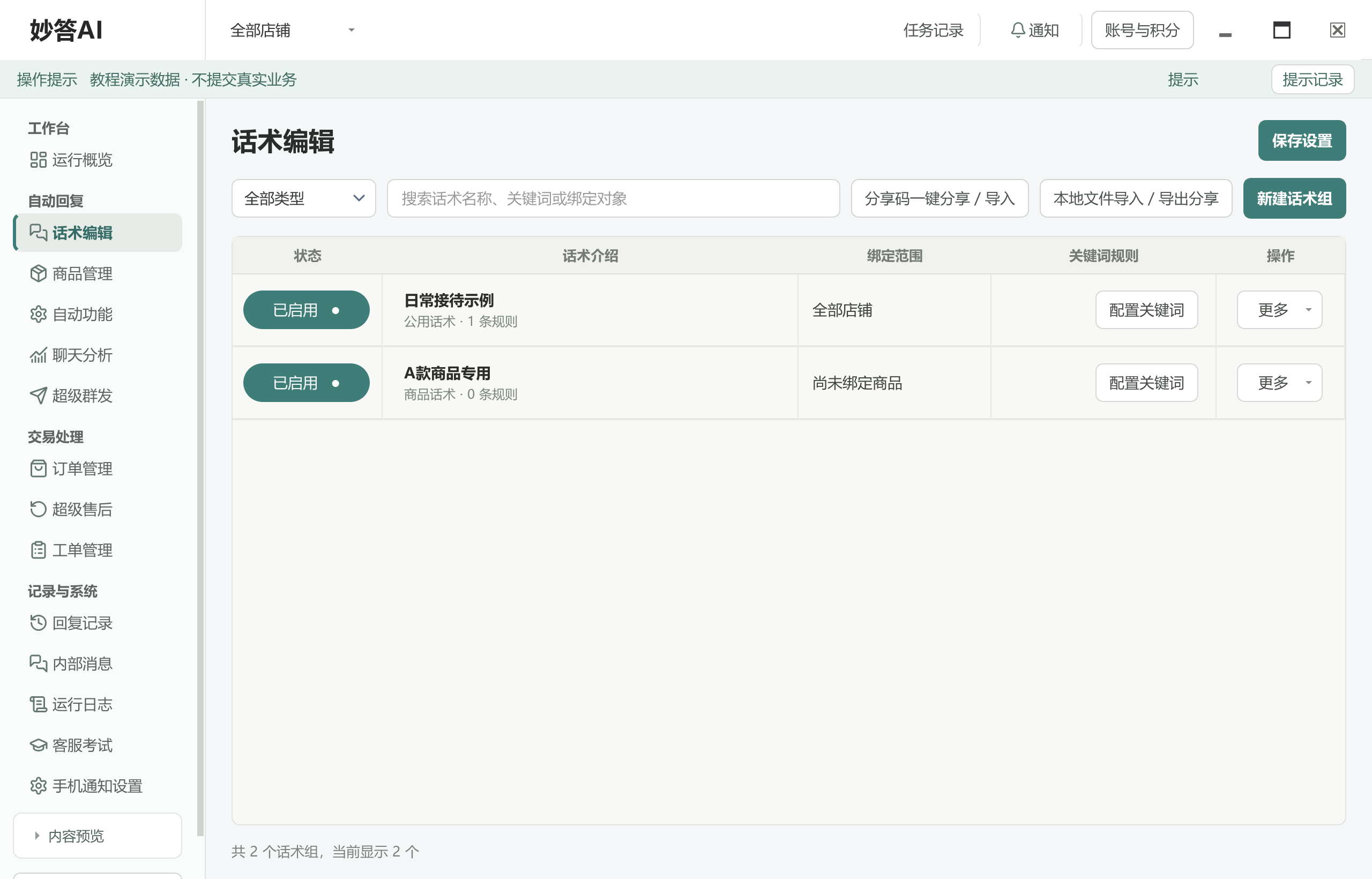Click the 超级售后 refresh arrow icon
Image resolution: width=1372 pixels, height=879 pixels.
click(38, 509)
